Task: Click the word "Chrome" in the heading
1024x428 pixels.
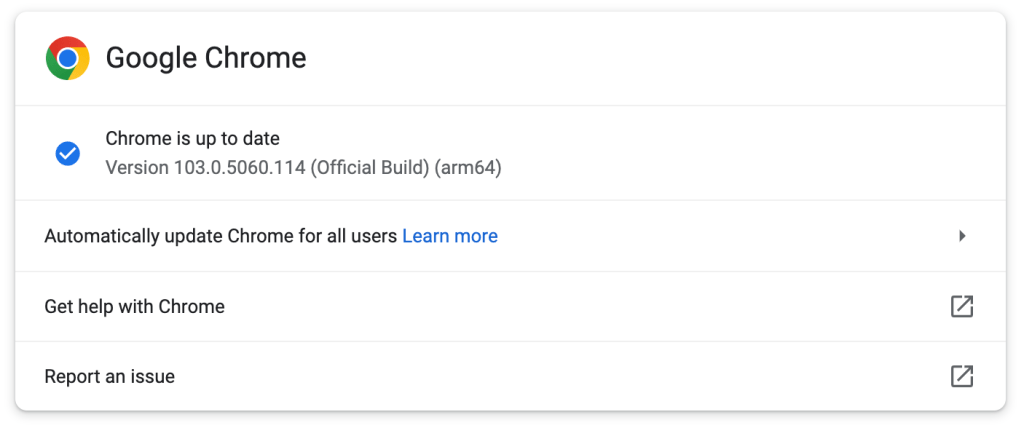Action: pos(255,58)
